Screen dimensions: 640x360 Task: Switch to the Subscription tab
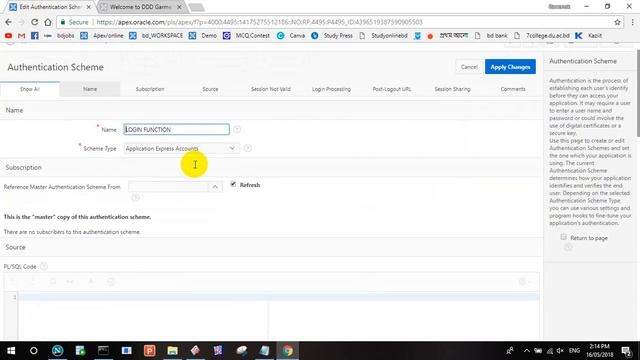point(150,89)
